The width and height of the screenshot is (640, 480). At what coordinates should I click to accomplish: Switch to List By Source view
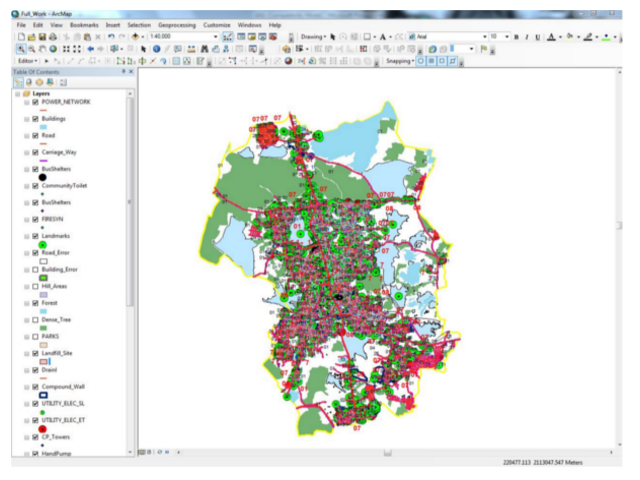click(29, 82)
